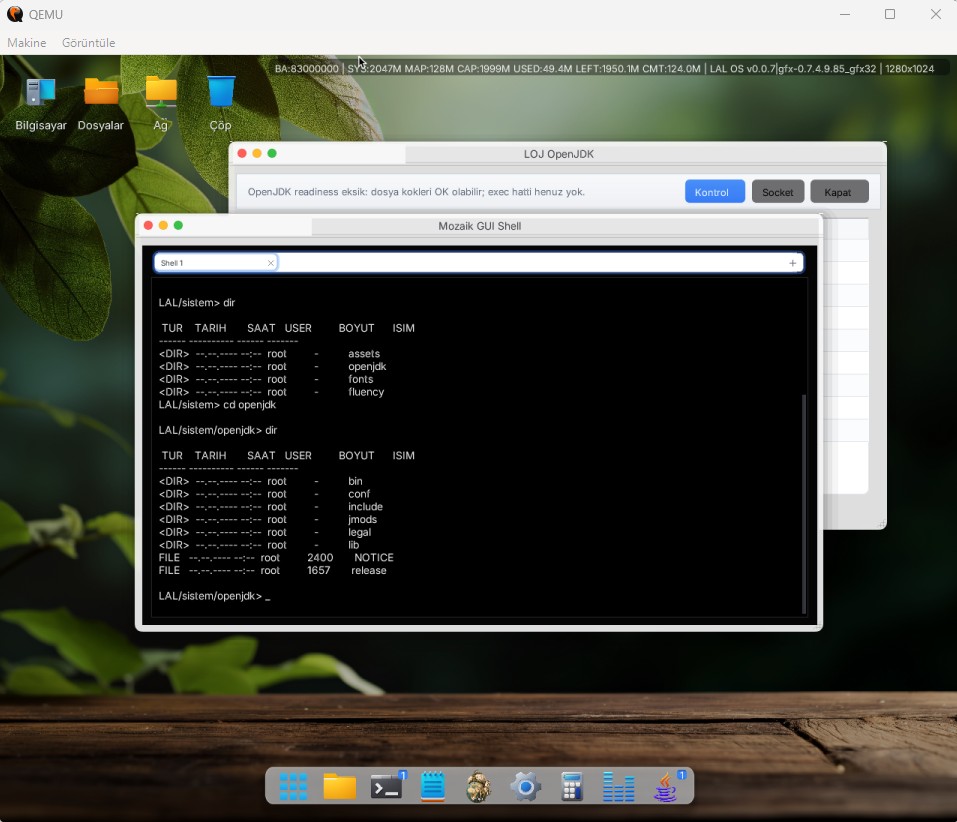
Task: Close the Mozaik GUI Shell window (red dot)
Action: (x=148, y=225)
